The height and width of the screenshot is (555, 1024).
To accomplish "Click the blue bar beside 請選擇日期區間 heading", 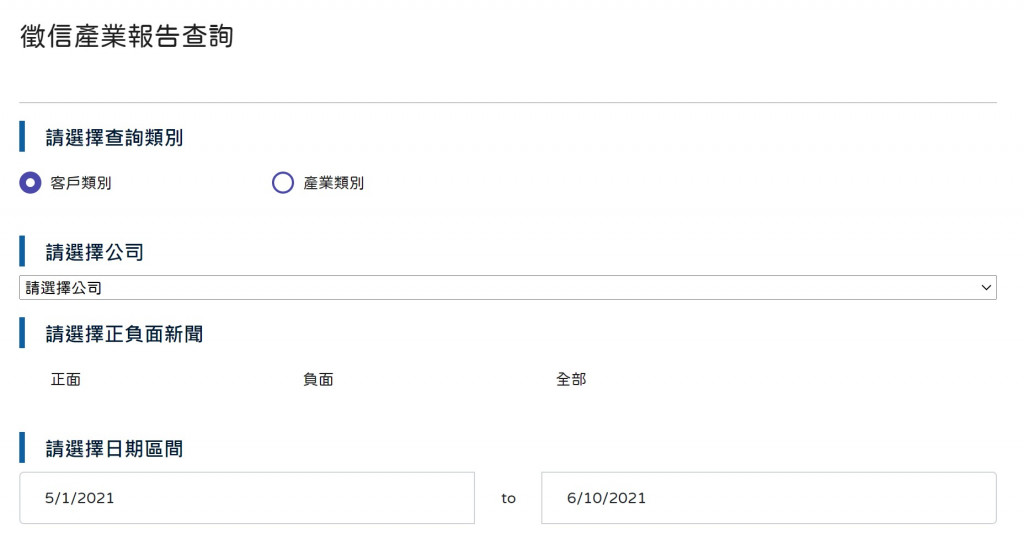I will tap(22, 448).
